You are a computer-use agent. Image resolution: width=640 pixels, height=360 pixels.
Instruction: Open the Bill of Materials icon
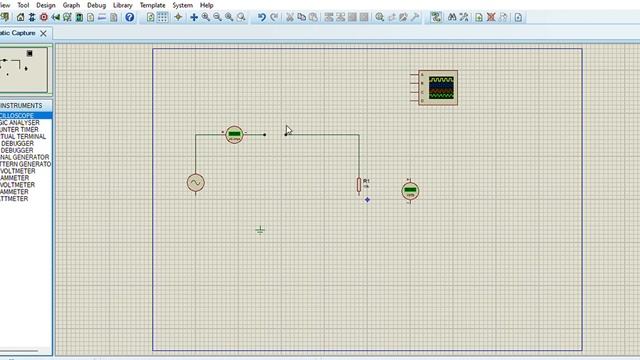click(x=91, y=17)
